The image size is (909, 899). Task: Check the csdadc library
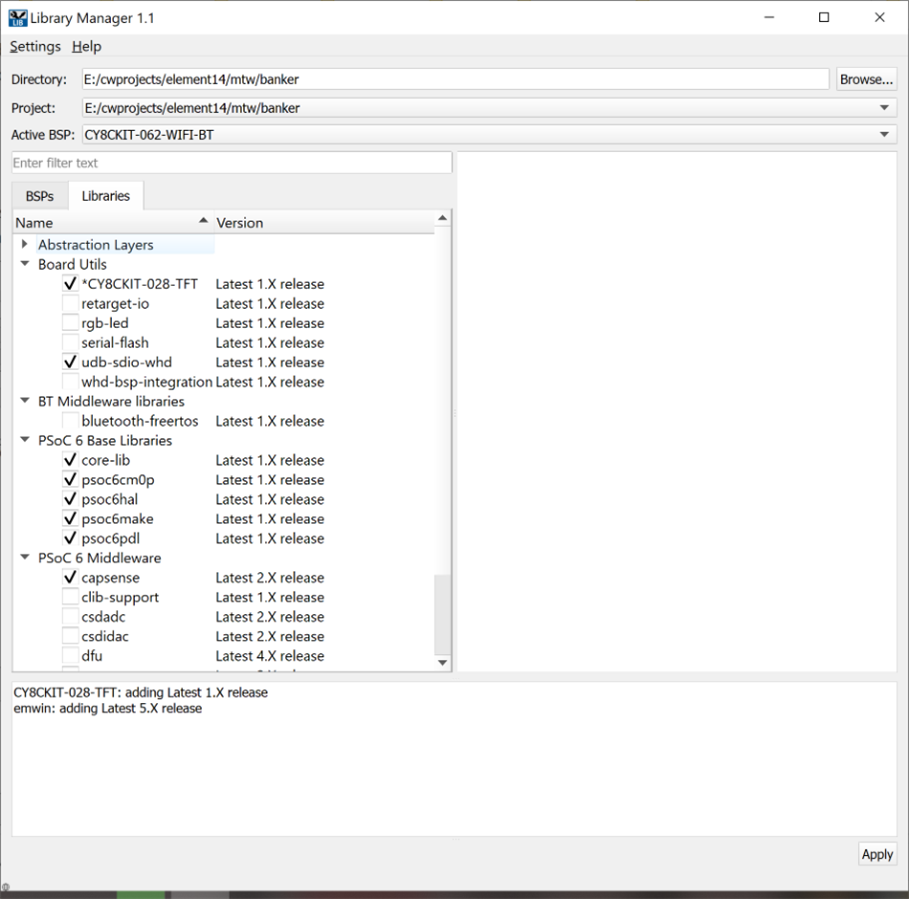70,617
